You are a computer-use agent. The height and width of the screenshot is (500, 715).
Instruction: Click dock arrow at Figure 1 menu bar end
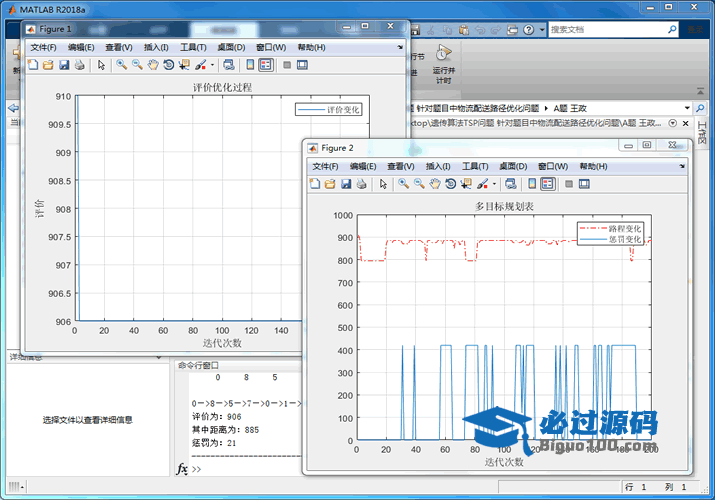400,47
